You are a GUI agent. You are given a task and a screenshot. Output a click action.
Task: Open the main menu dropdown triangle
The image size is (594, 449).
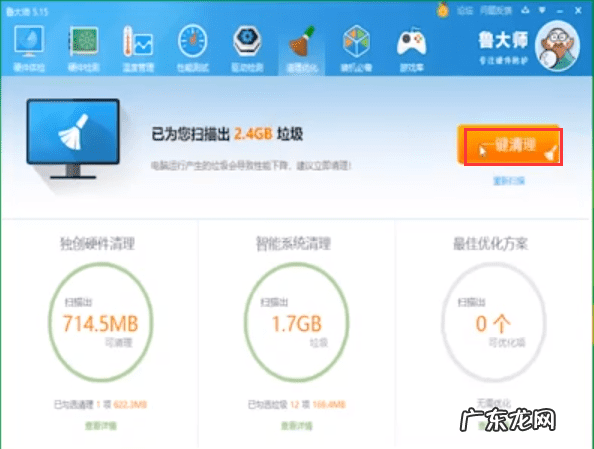click(542, 10)
